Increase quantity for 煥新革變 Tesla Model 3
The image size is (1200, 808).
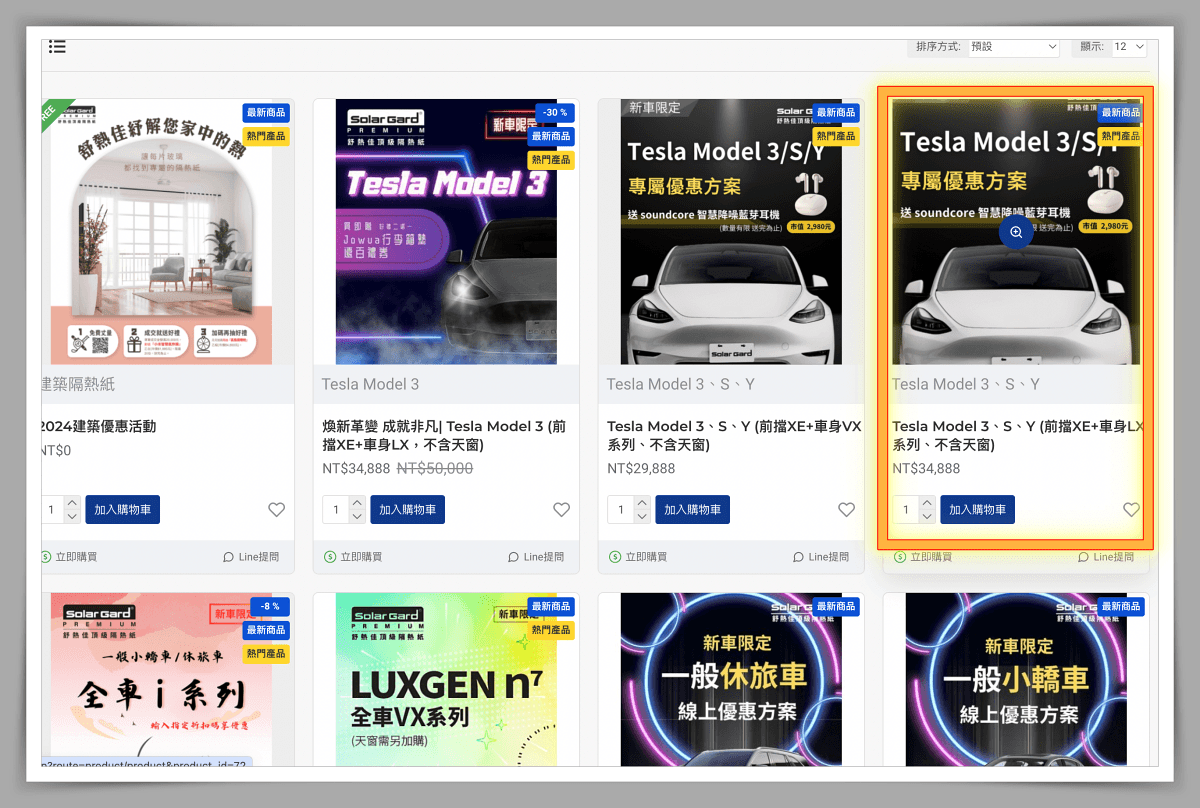pos(357,503)
